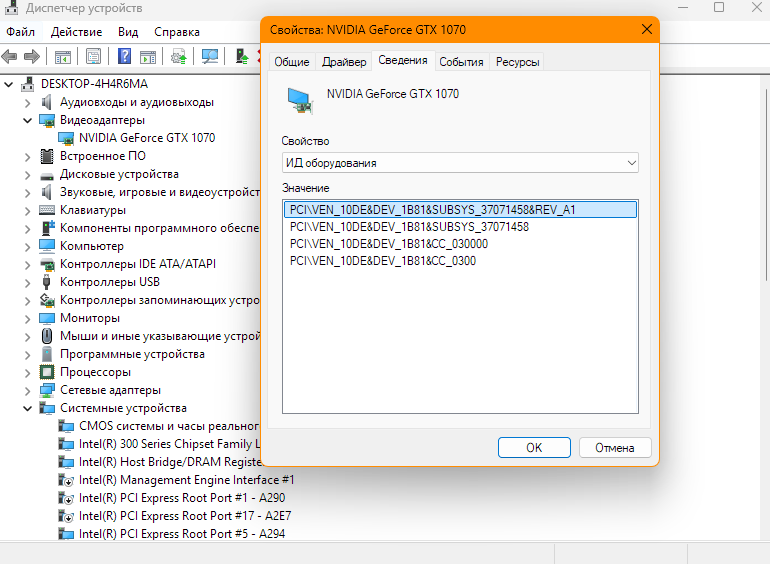Click the update driver toolbar icon with gear
This screenshot has height=564, width=770.
coord(179,56)
